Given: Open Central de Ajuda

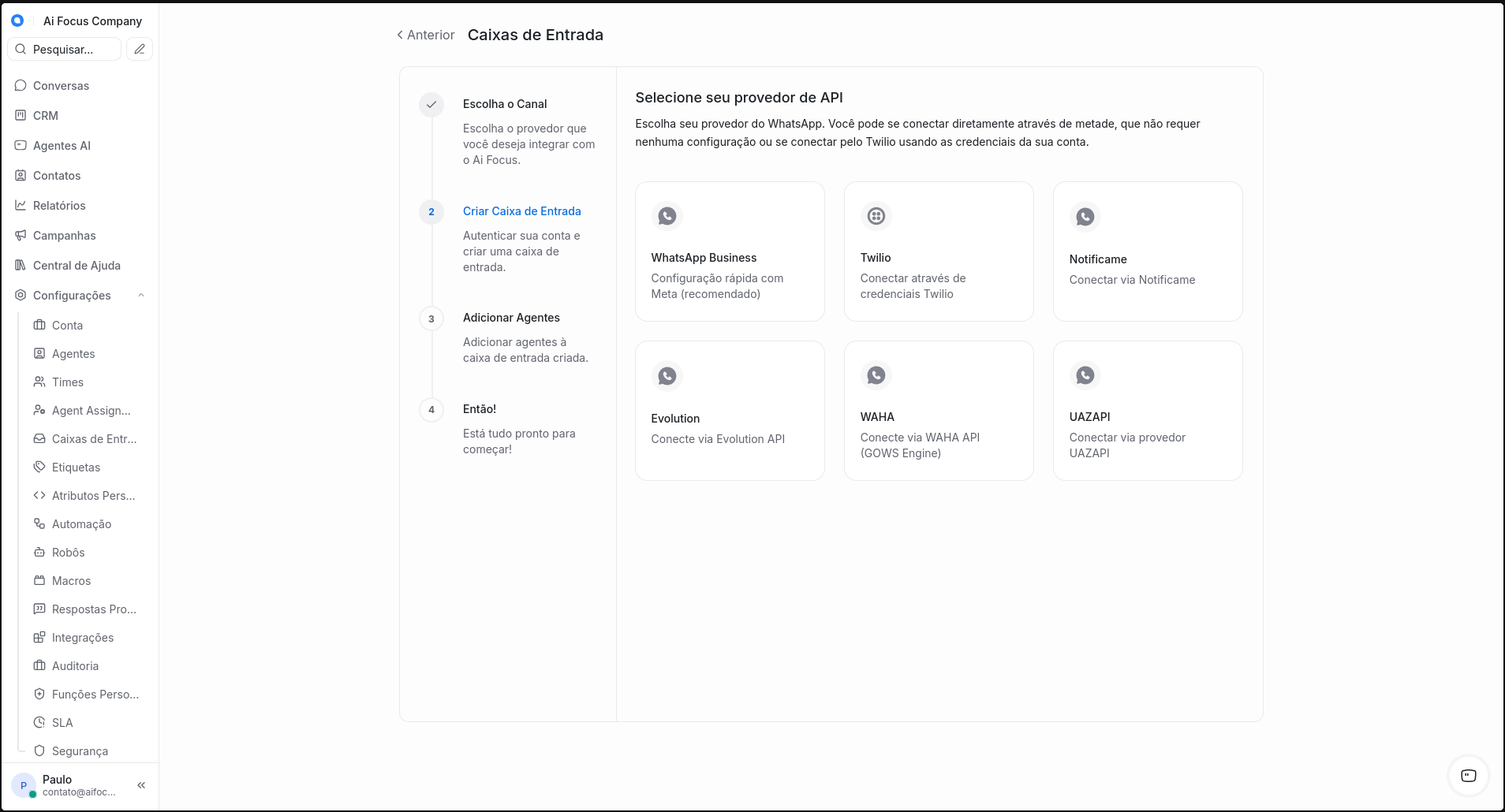Looking at the screenshot, I should pyautogui.click(x=77, y=265).
